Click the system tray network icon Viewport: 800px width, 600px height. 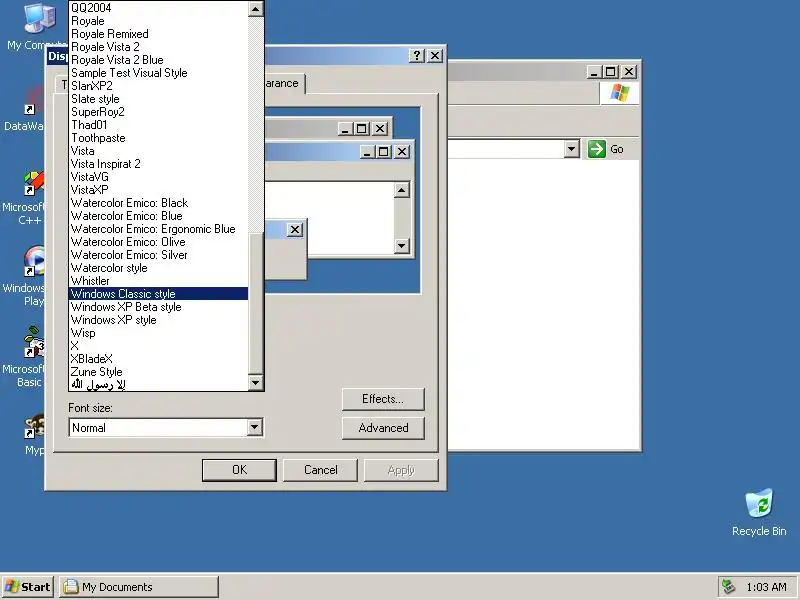[x=728, y=587]
